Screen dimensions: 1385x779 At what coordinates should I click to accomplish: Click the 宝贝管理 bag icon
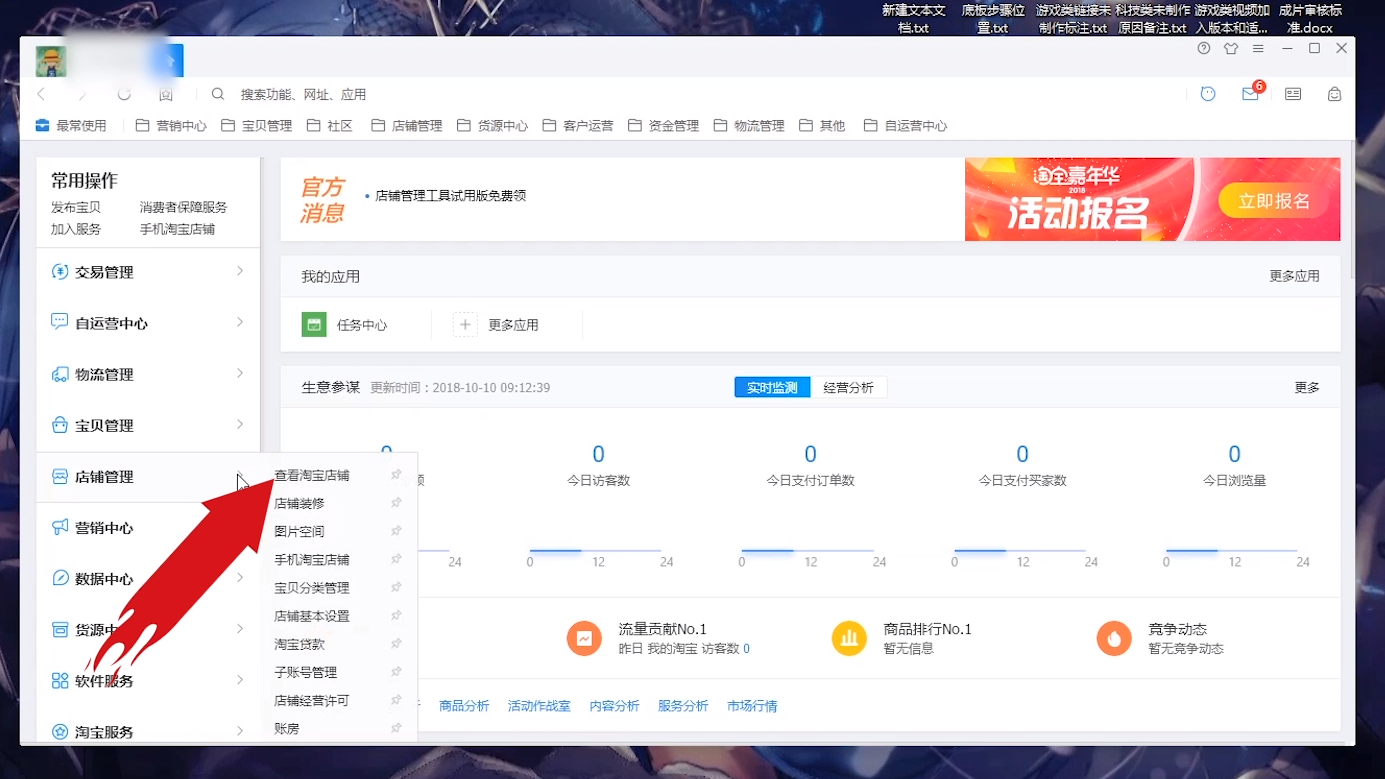[60, 425]
